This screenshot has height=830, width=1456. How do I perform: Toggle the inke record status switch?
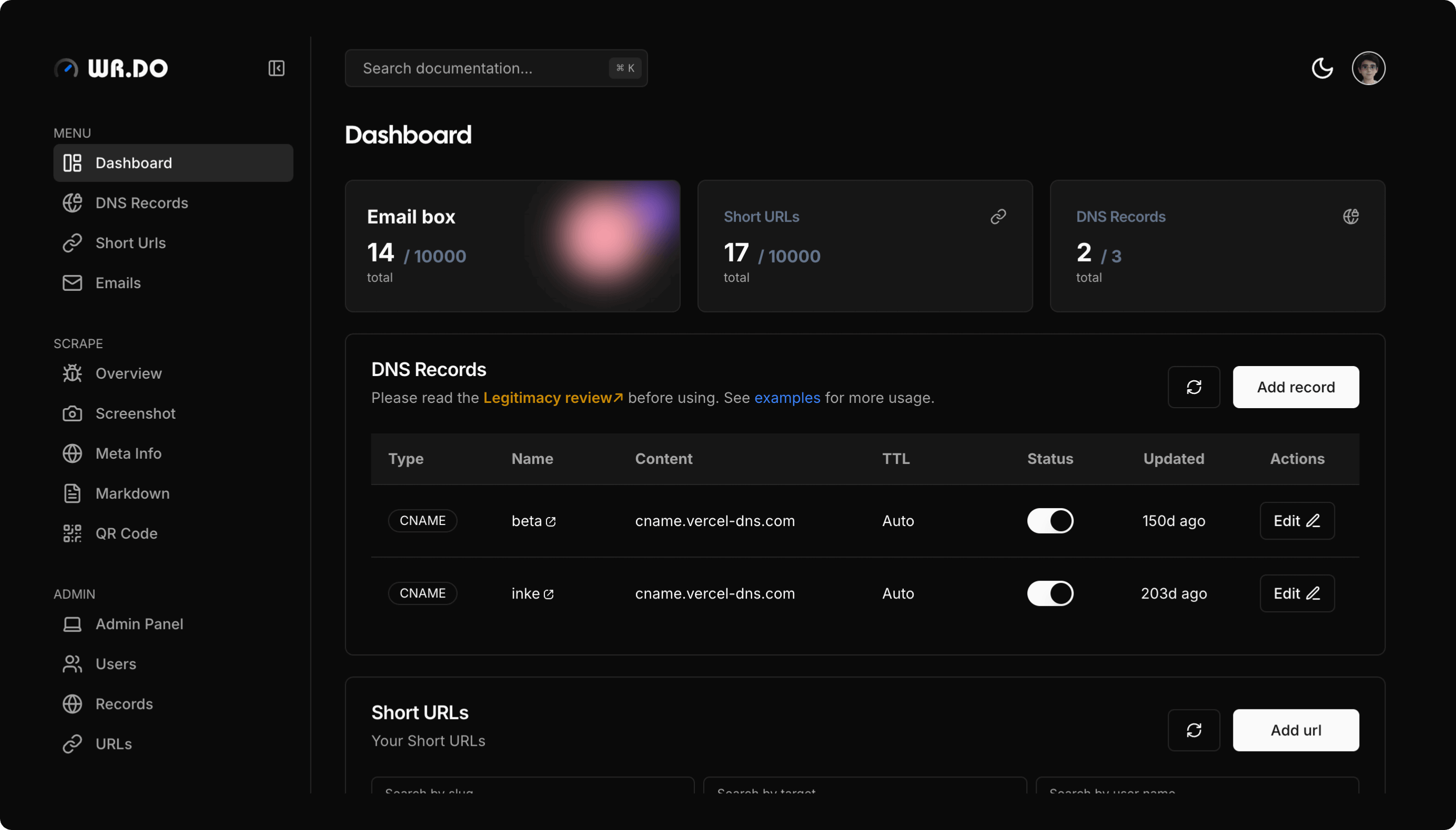tap(1049, 593)
